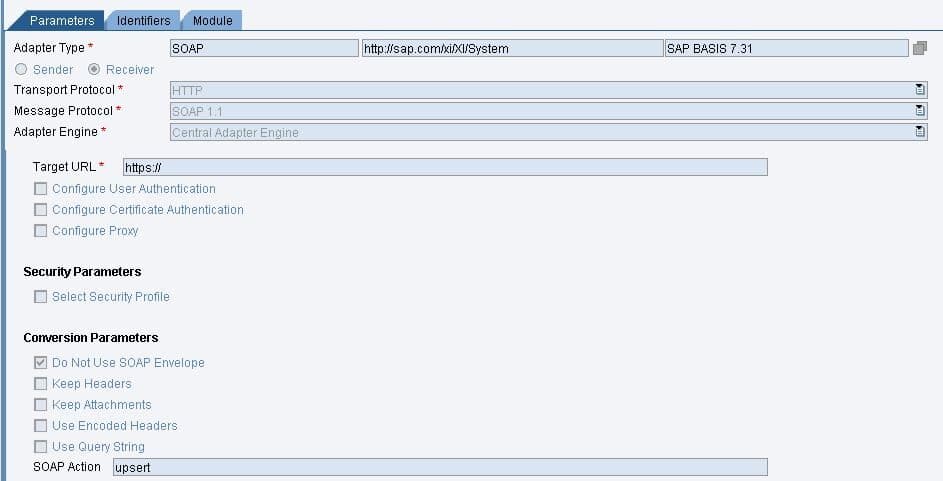This screenshot has width=943, height=481.
Task: Enable Configure Certificate Authentication checkbox
Action: click(41, 210)
